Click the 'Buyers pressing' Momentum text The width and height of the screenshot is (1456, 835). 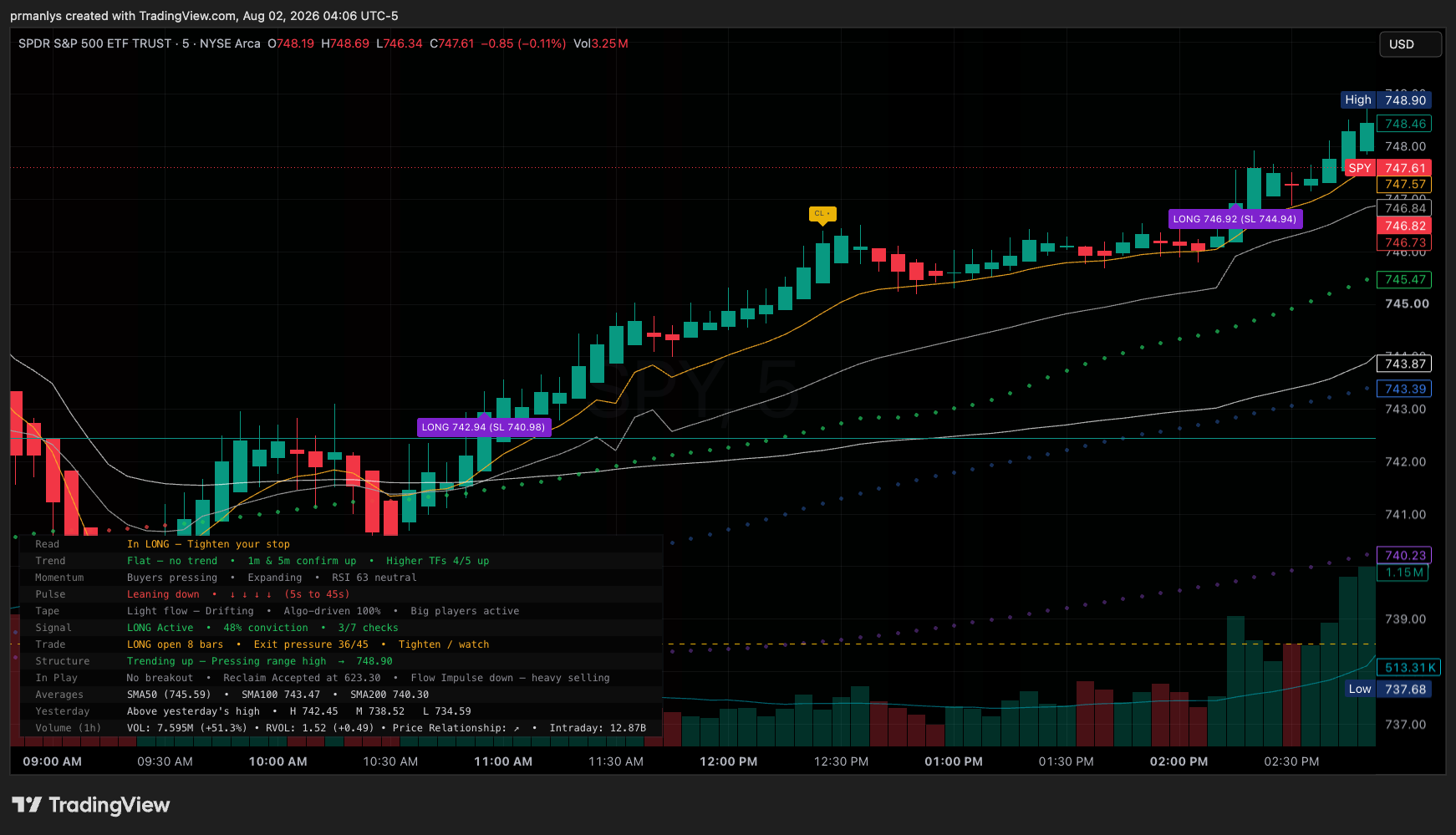tap(172, 578)
